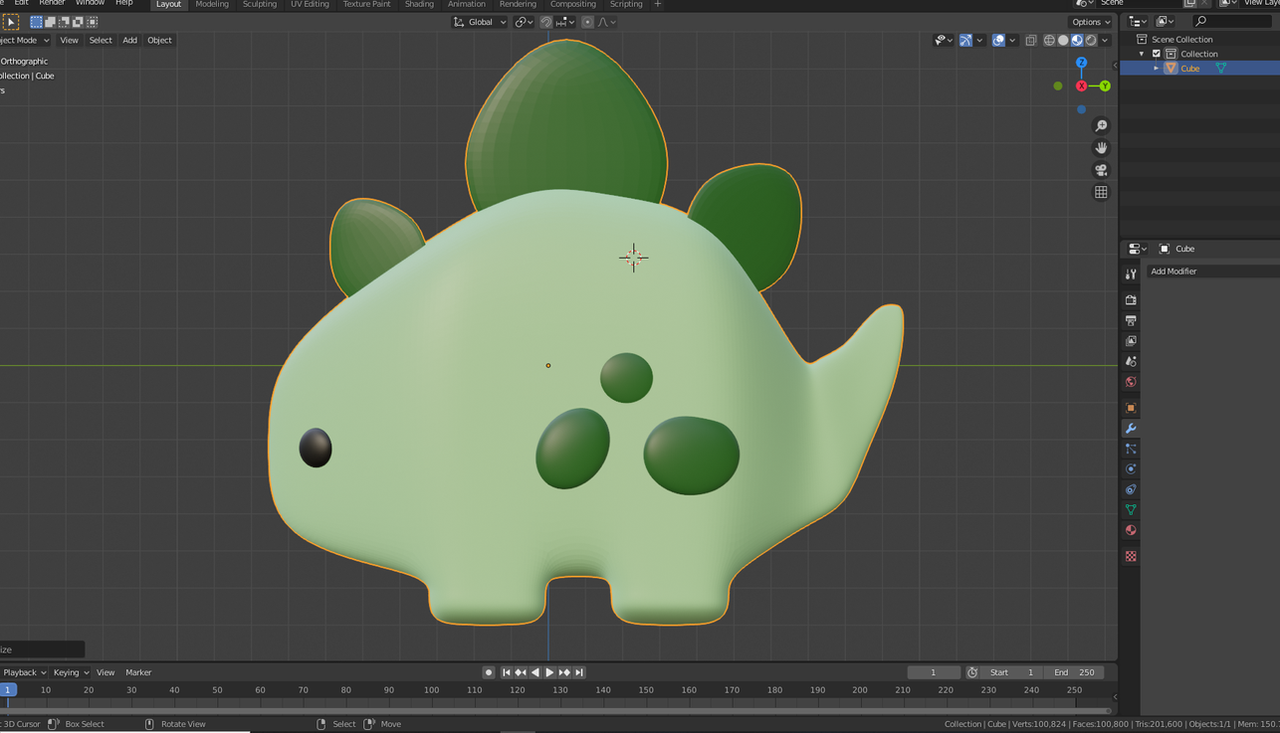Switch to Material Preview viewport shading
The height and width of the screenshot is (733, 1280).
pyautogui.click(x=1077, y=40)
